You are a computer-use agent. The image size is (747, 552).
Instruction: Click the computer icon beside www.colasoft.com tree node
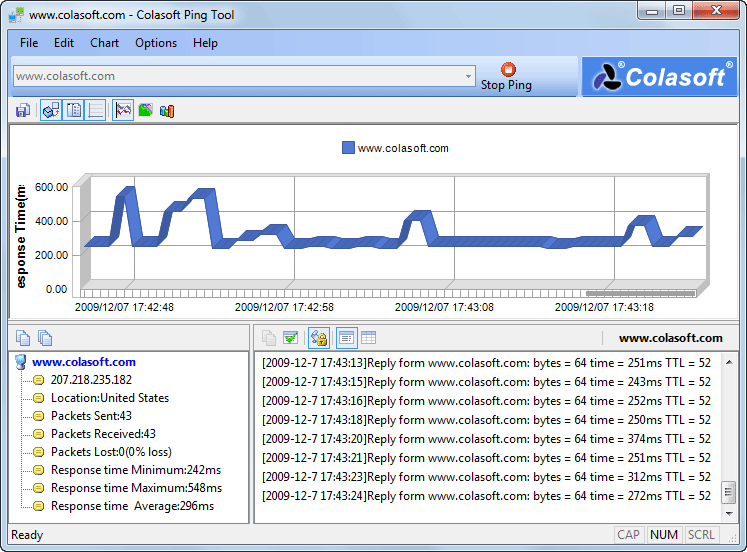click(x=20, y=362)
